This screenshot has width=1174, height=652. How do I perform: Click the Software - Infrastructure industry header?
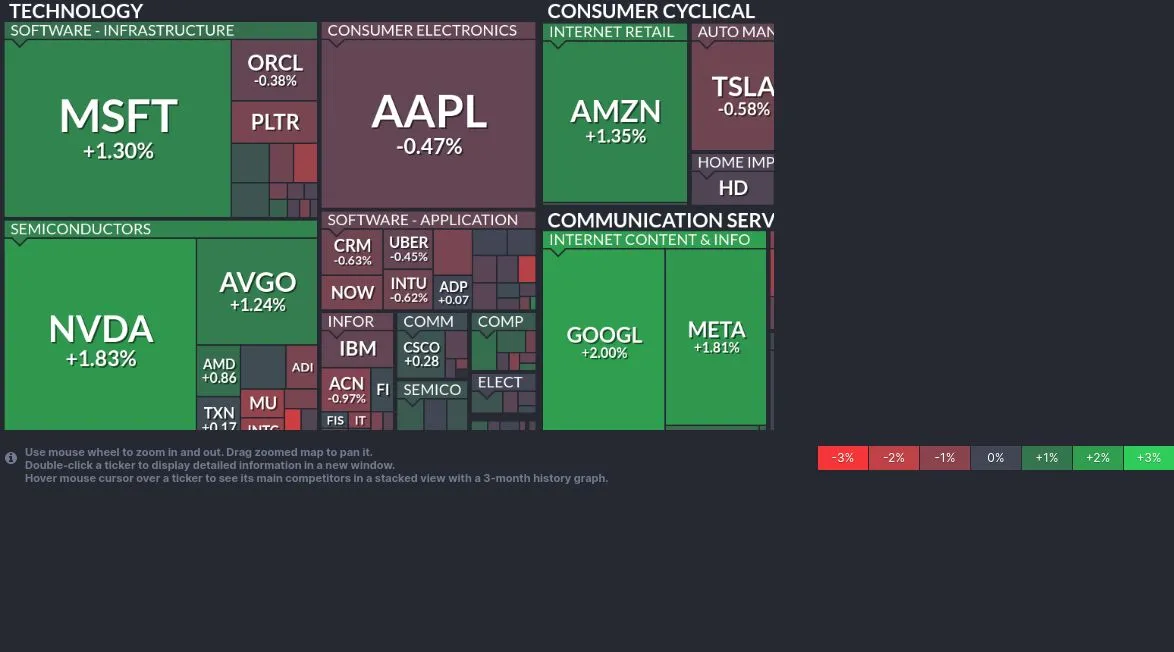pos(122,31)
